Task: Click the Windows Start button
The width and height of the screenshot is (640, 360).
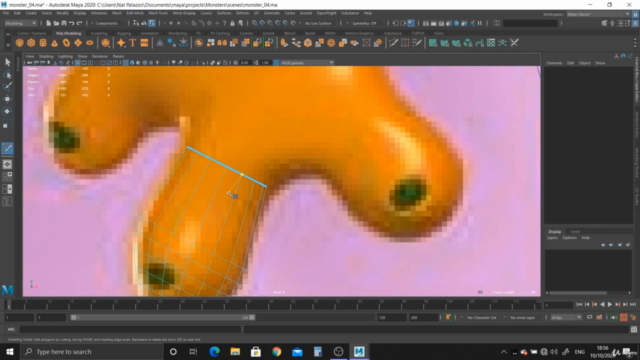Action: coord(10,351)
